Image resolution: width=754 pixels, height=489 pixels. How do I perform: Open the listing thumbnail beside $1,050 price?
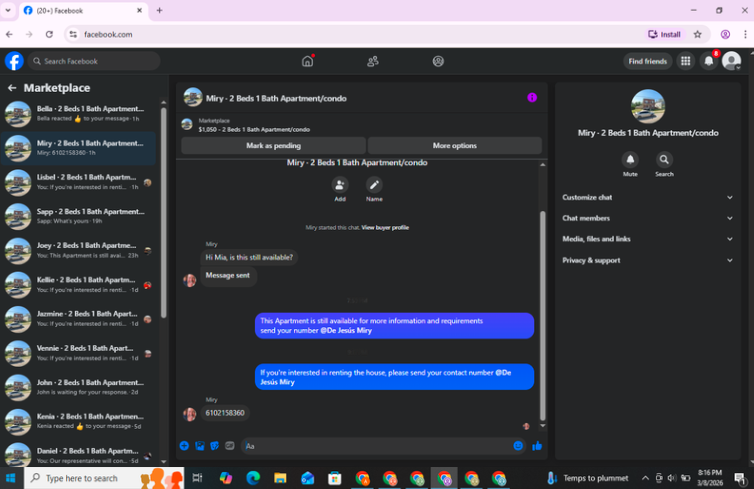tap(187, 125)
